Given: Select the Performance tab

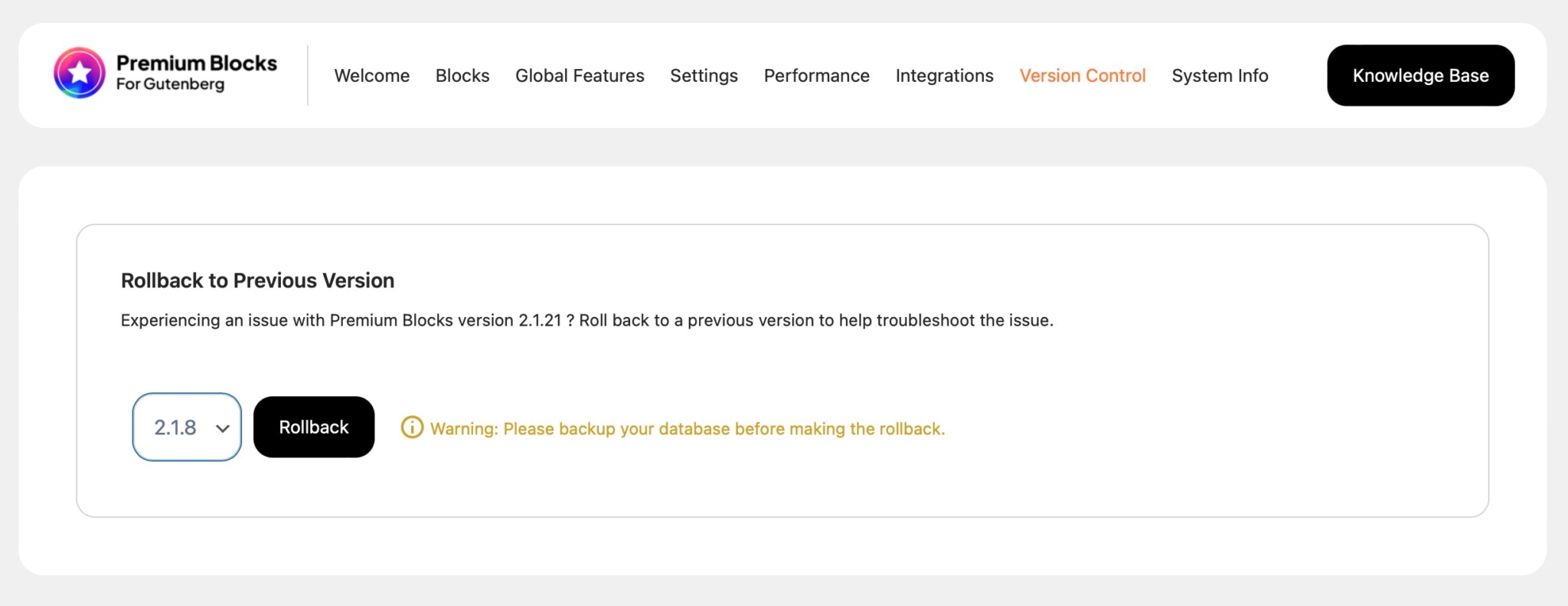Looking at the screenshot, I should pyautogui.click(x=817, y=76).
